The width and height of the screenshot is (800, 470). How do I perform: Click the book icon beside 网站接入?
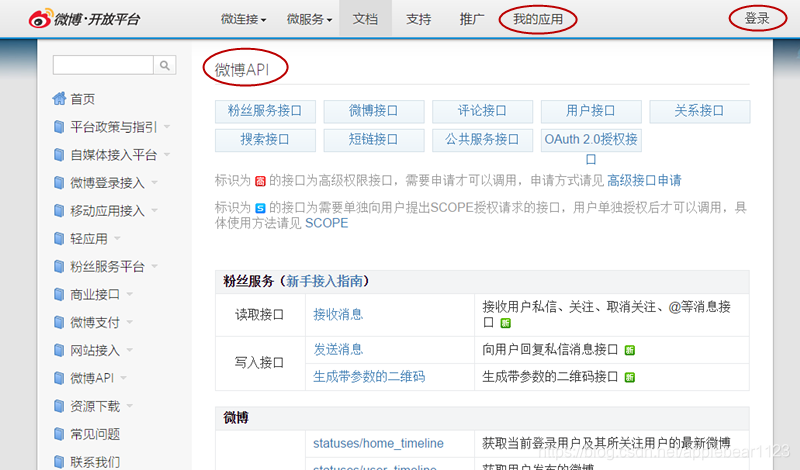pos(59,350)
